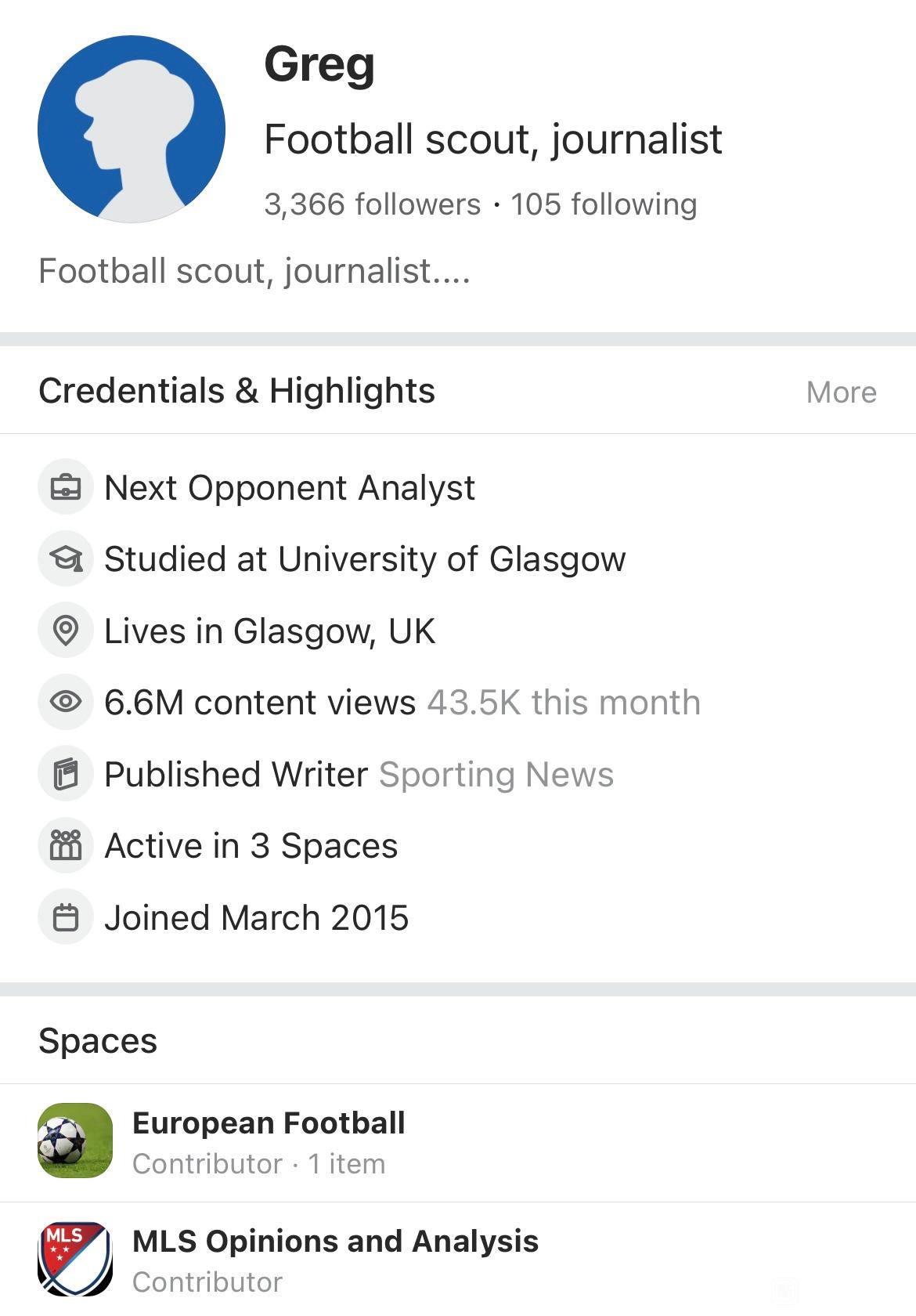Click the Published Writer book icon
This screenshot has height=1316, width=916.
click(66, 774)
